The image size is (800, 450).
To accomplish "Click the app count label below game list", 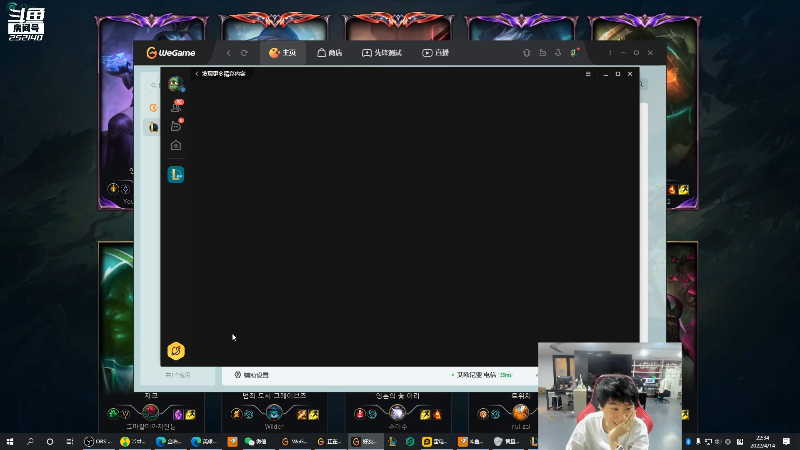I will coord(178,375).
